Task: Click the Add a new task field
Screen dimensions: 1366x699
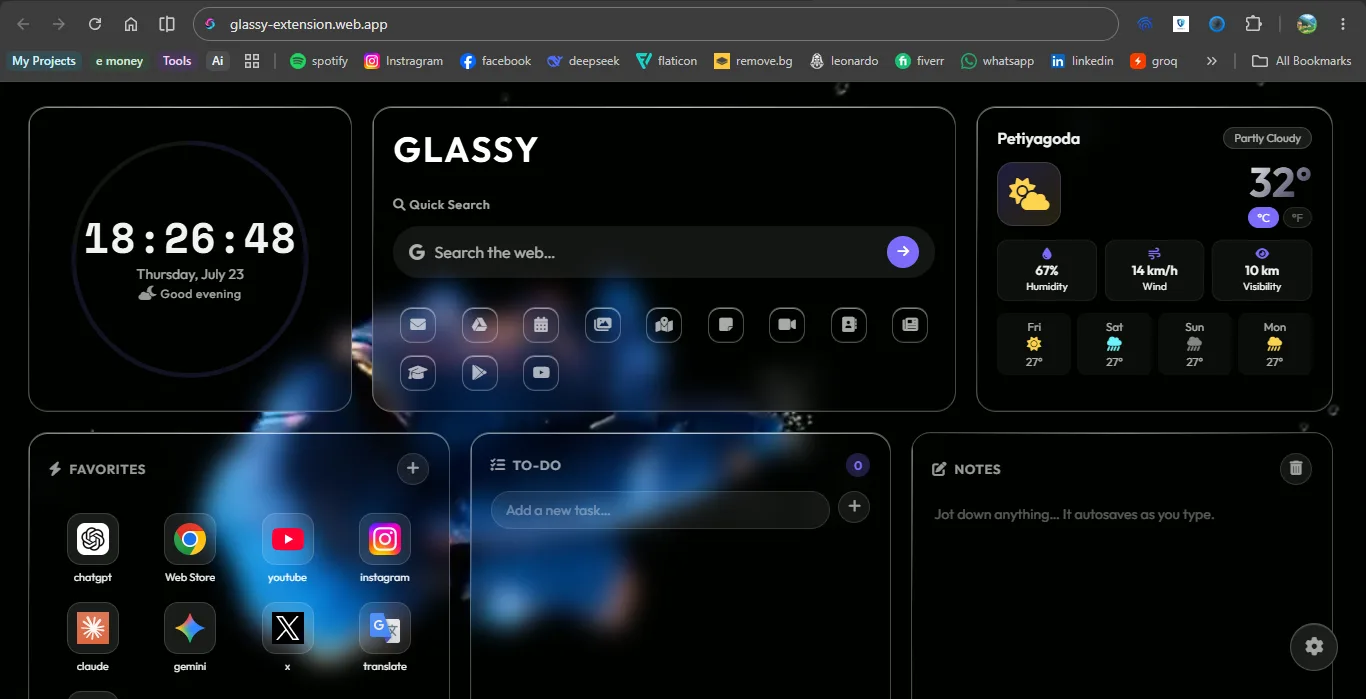Action: click(660, 510)
